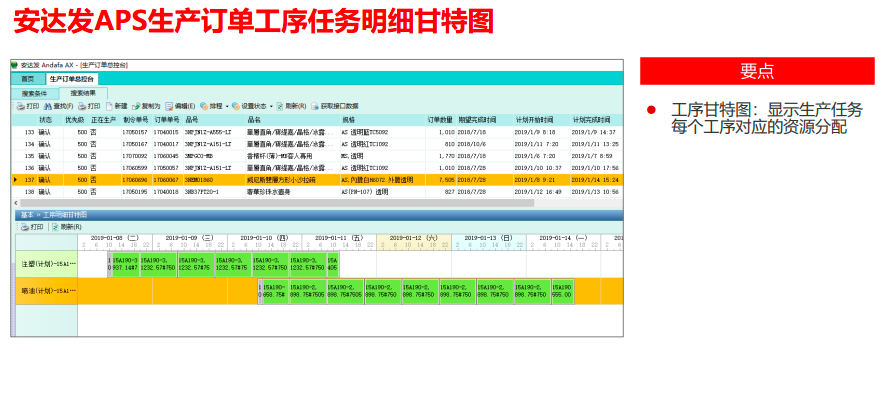Open the 编辑(E) edit tool
Image resolution: width=884 pixels, height=401 pixels.
coord(180,106)
